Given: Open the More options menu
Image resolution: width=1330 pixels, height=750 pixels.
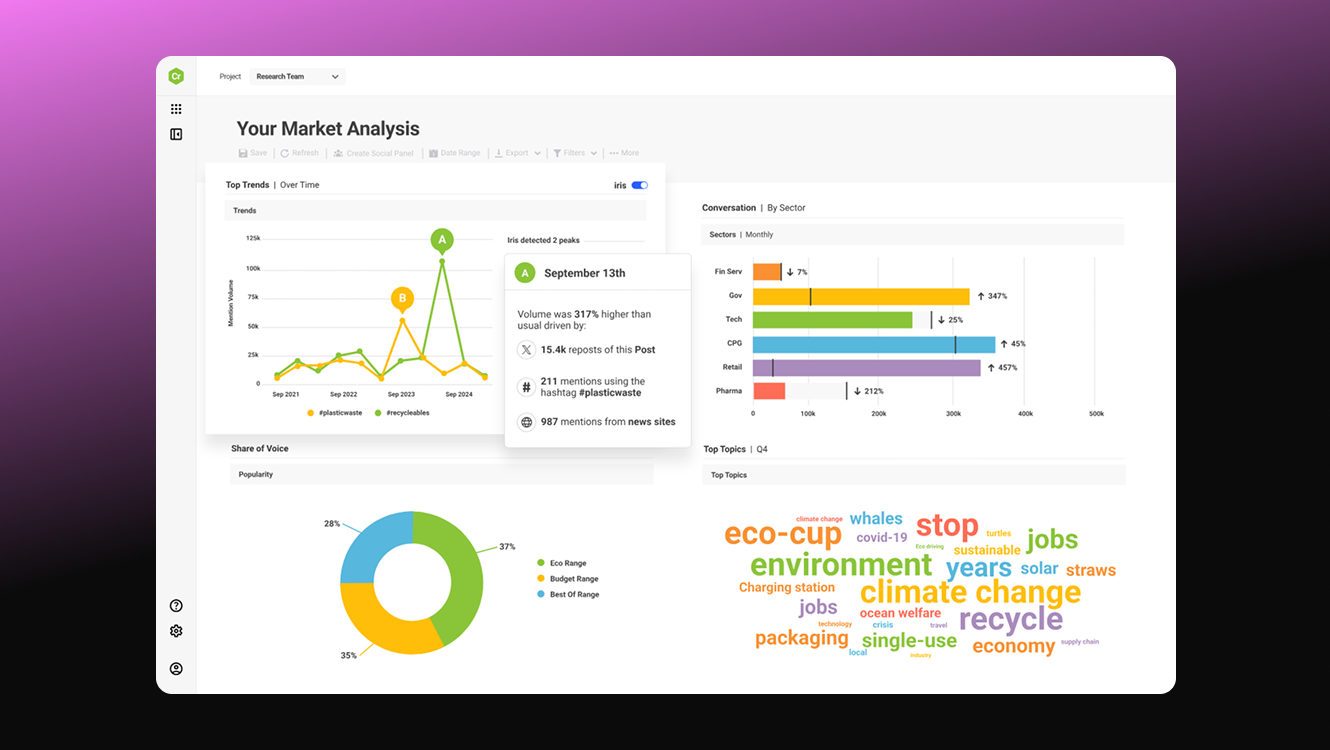Looking at the screenshot, I should [624, 153].
